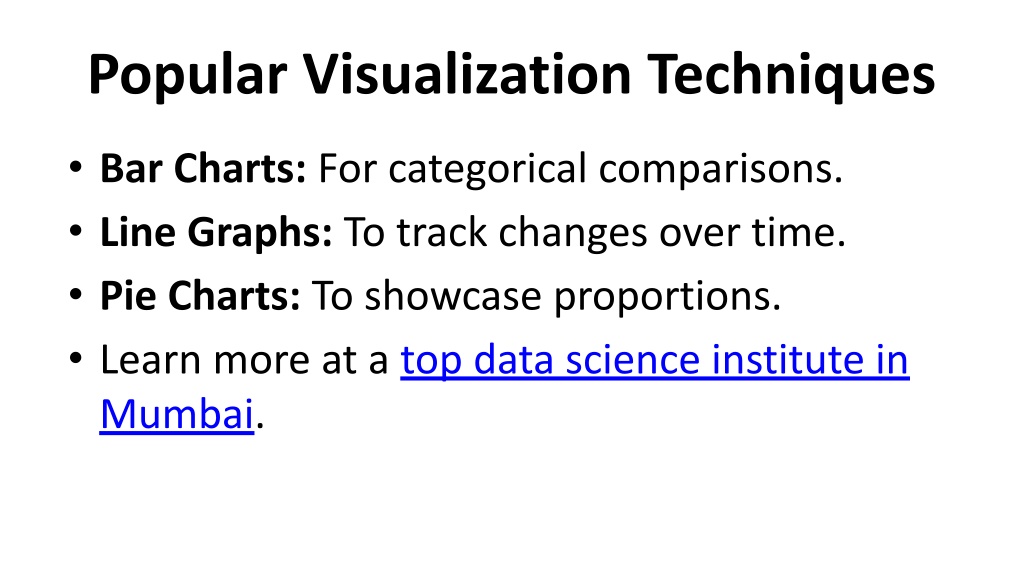1024x576 pixels.
Task: Click the period after the 'Mumbai' link
Action: click(x=260, y=425)
